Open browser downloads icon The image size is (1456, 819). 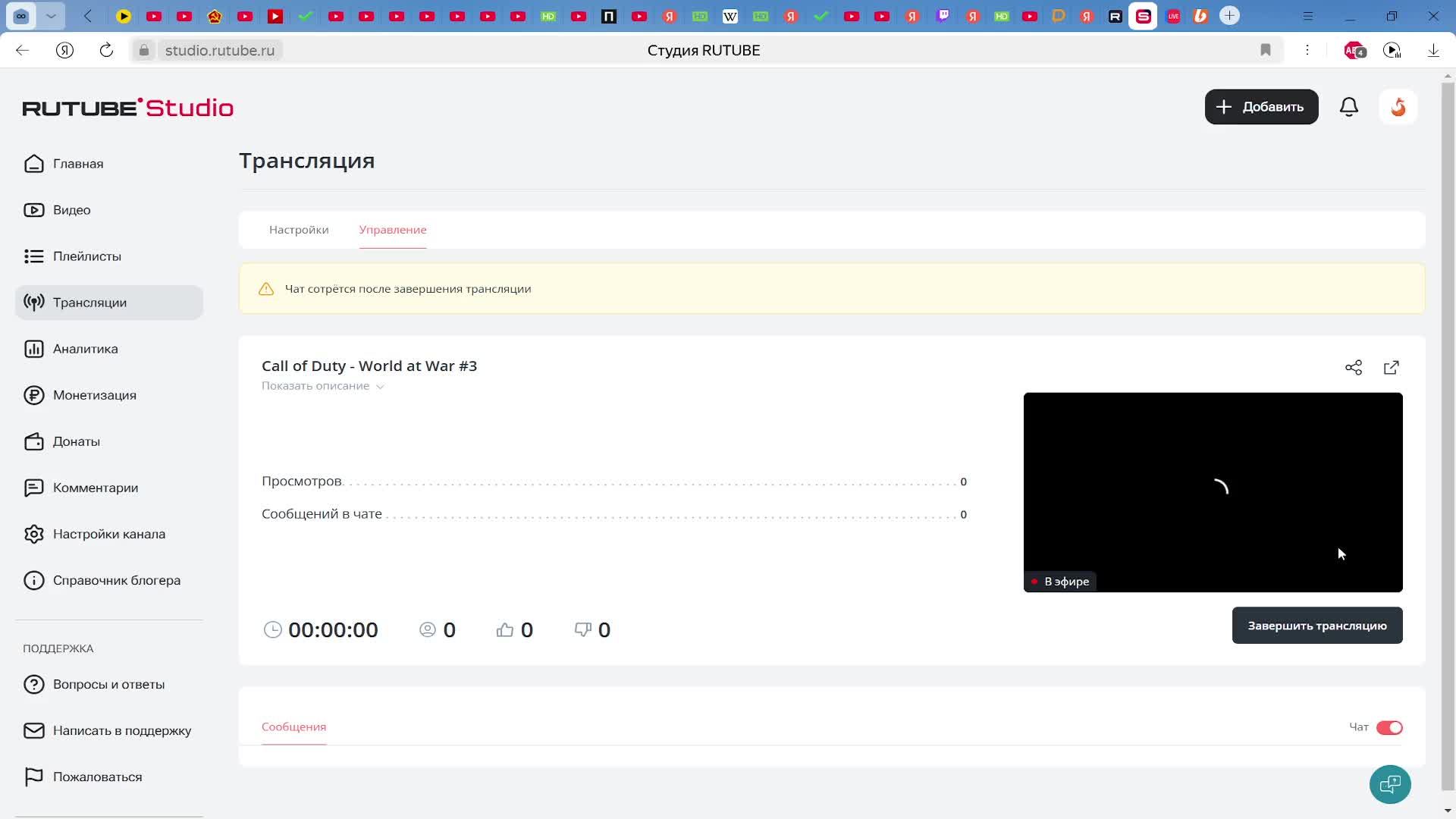click(1433, 50)
